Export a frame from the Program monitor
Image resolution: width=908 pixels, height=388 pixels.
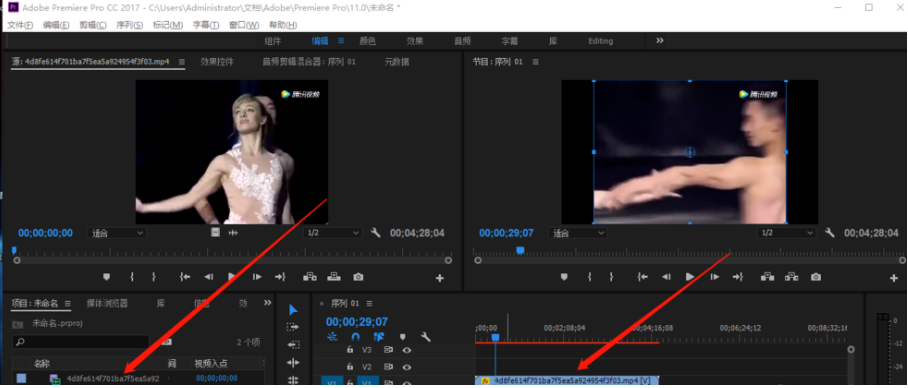pos(816,277)
